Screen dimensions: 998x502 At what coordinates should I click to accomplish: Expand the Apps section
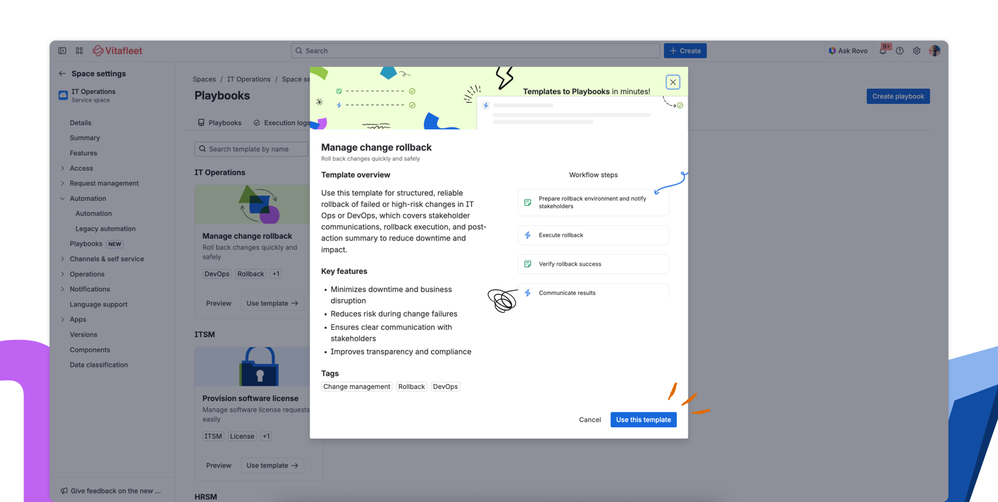[x=62, y=319]
